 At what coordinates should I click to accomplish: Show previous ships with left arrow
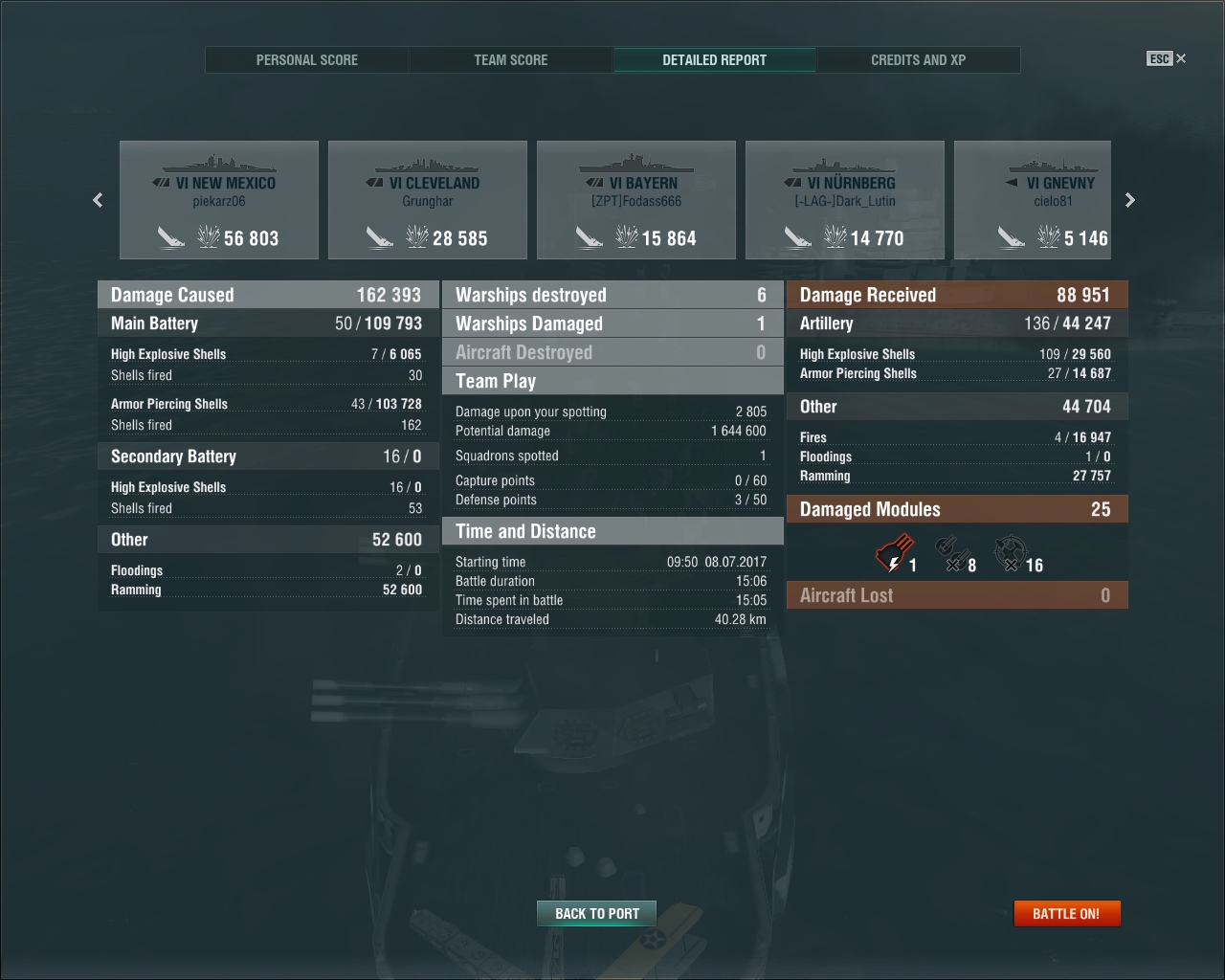pos(98,200)
